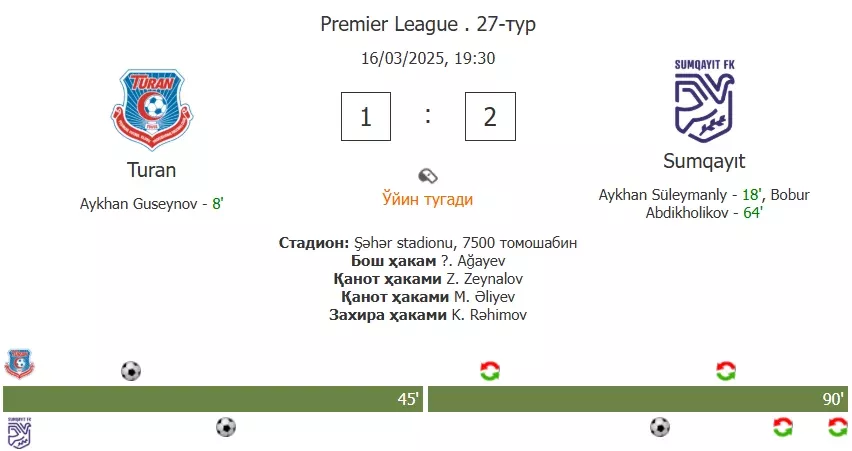Click Turan's goal ball icon on timeline

point(131,371)
